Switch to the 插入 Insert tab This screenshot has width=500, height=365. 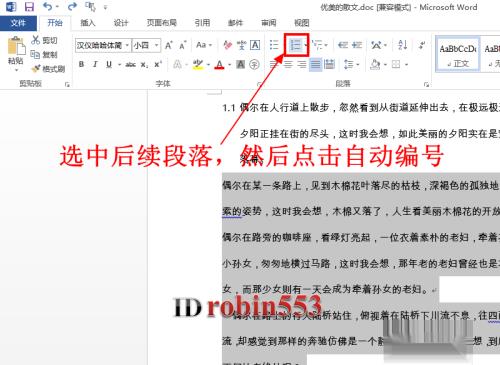[x=88, y=23]
